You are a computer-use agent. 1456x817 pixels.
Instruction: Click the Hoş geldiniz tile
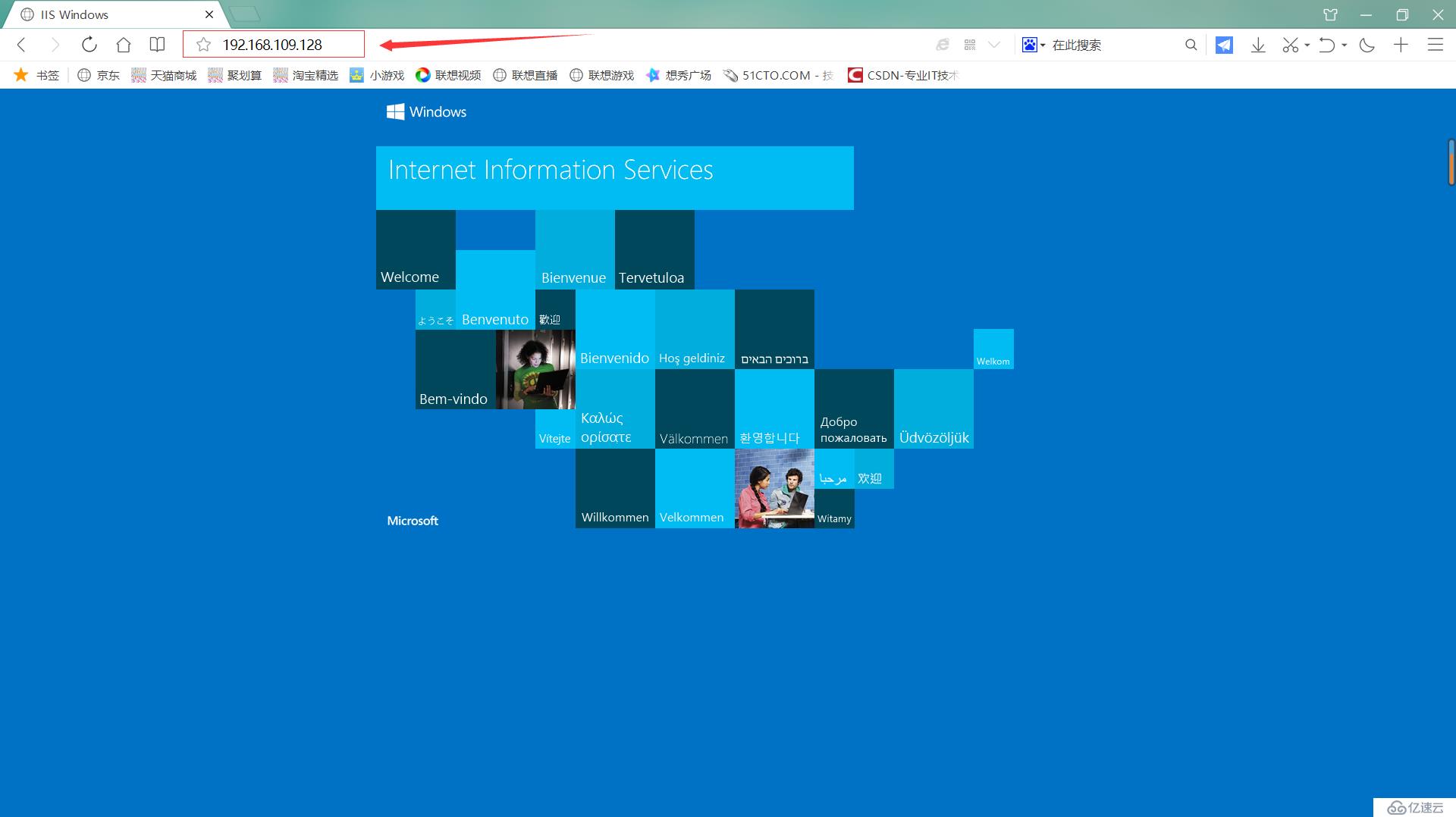pyautogui.click(x=695, y=329)
